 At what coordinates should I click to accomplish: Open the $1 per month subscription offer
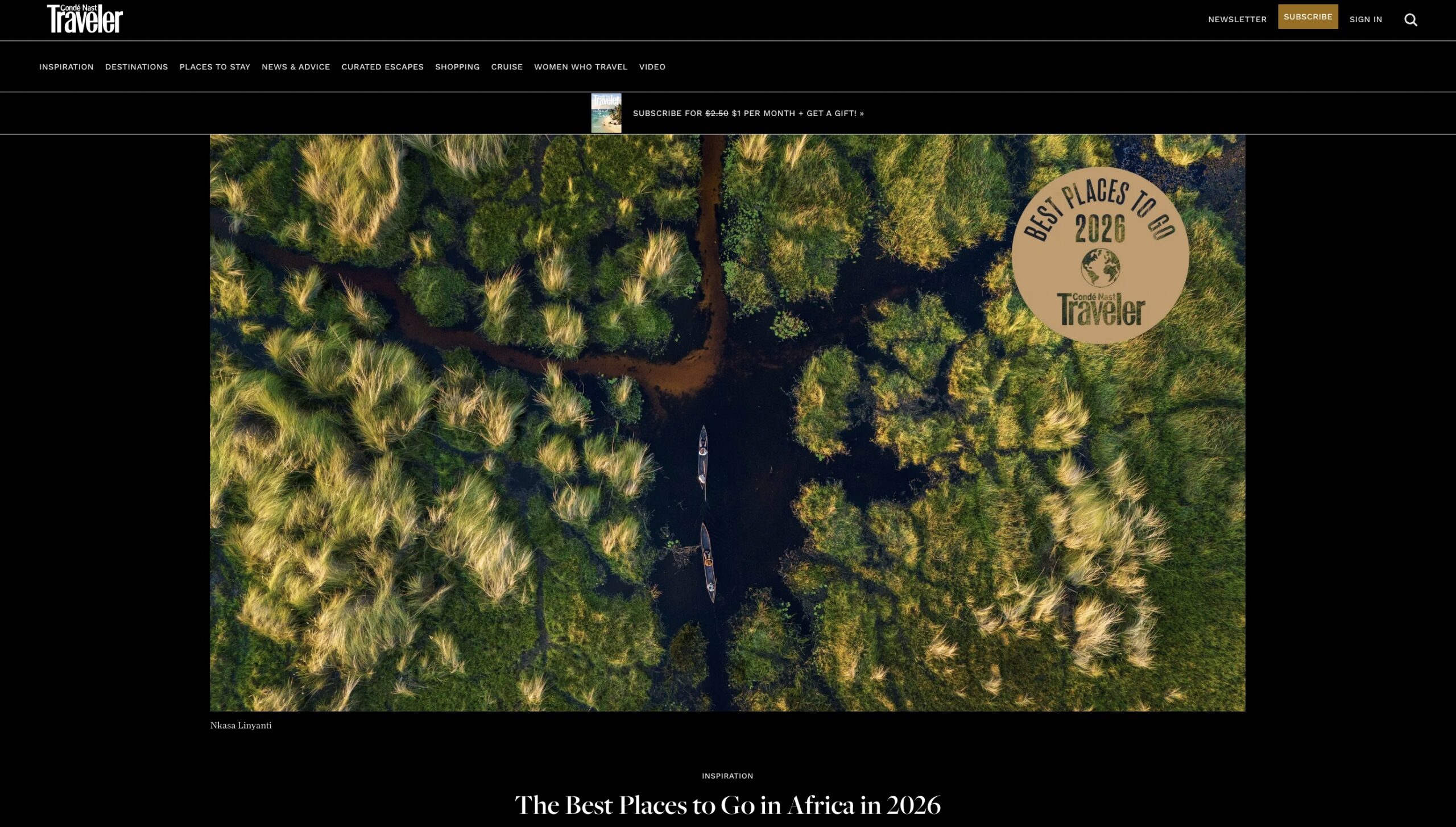pyautogui.click(x=748, y=113)
